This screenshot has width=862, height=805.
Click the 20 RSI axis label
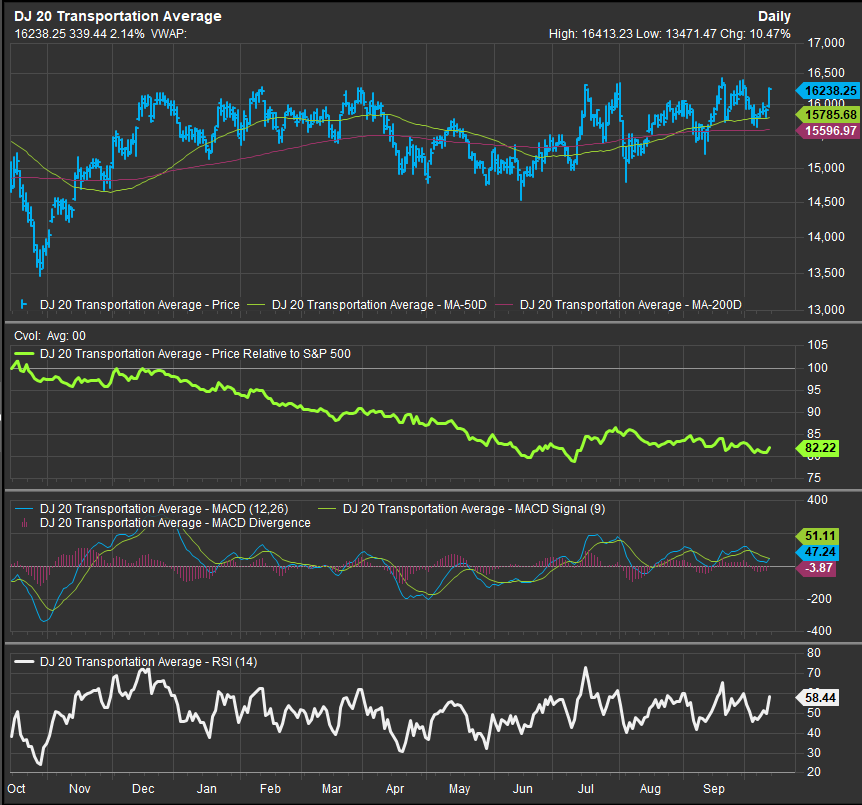click(814, 772)
